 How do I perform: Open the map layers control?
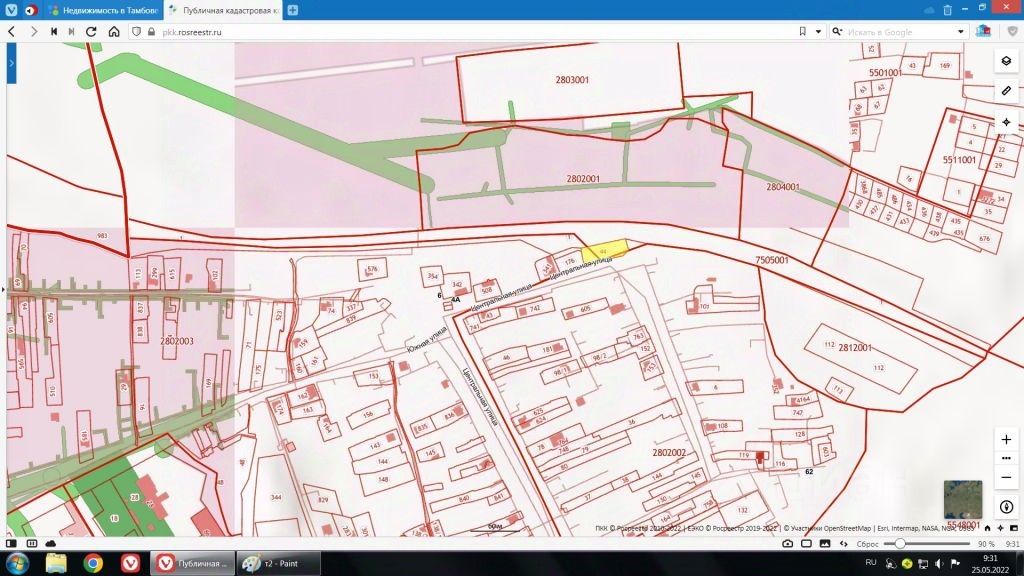click(1006, 61)
